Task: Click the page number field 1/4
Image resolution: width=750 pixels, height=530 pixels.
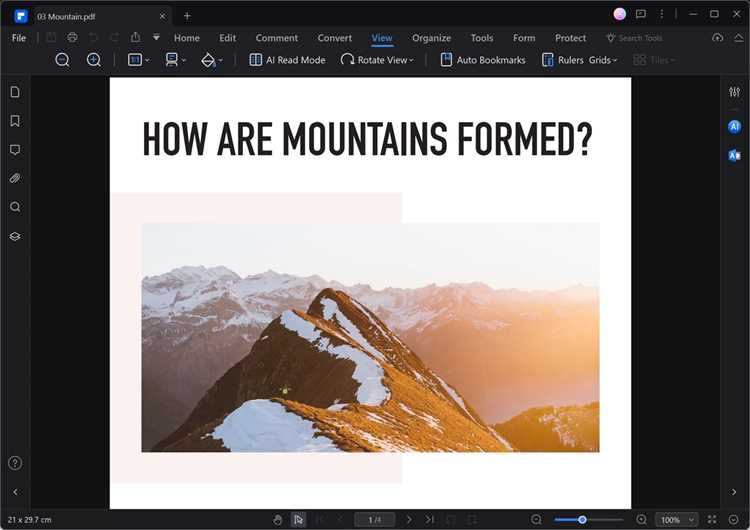Action: (x=375, y=519)
